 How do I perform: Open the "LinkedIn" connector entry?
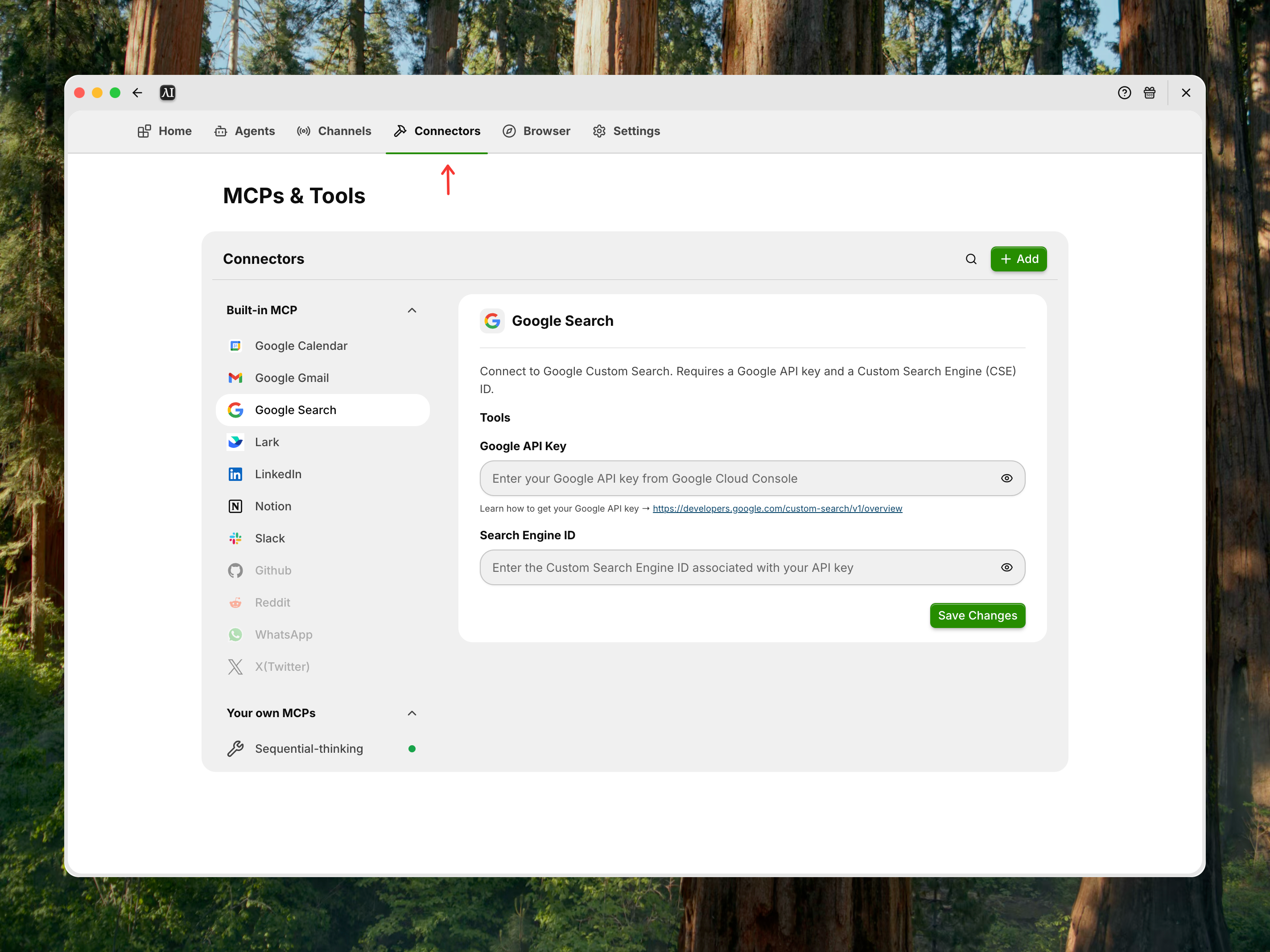[323, 475]
